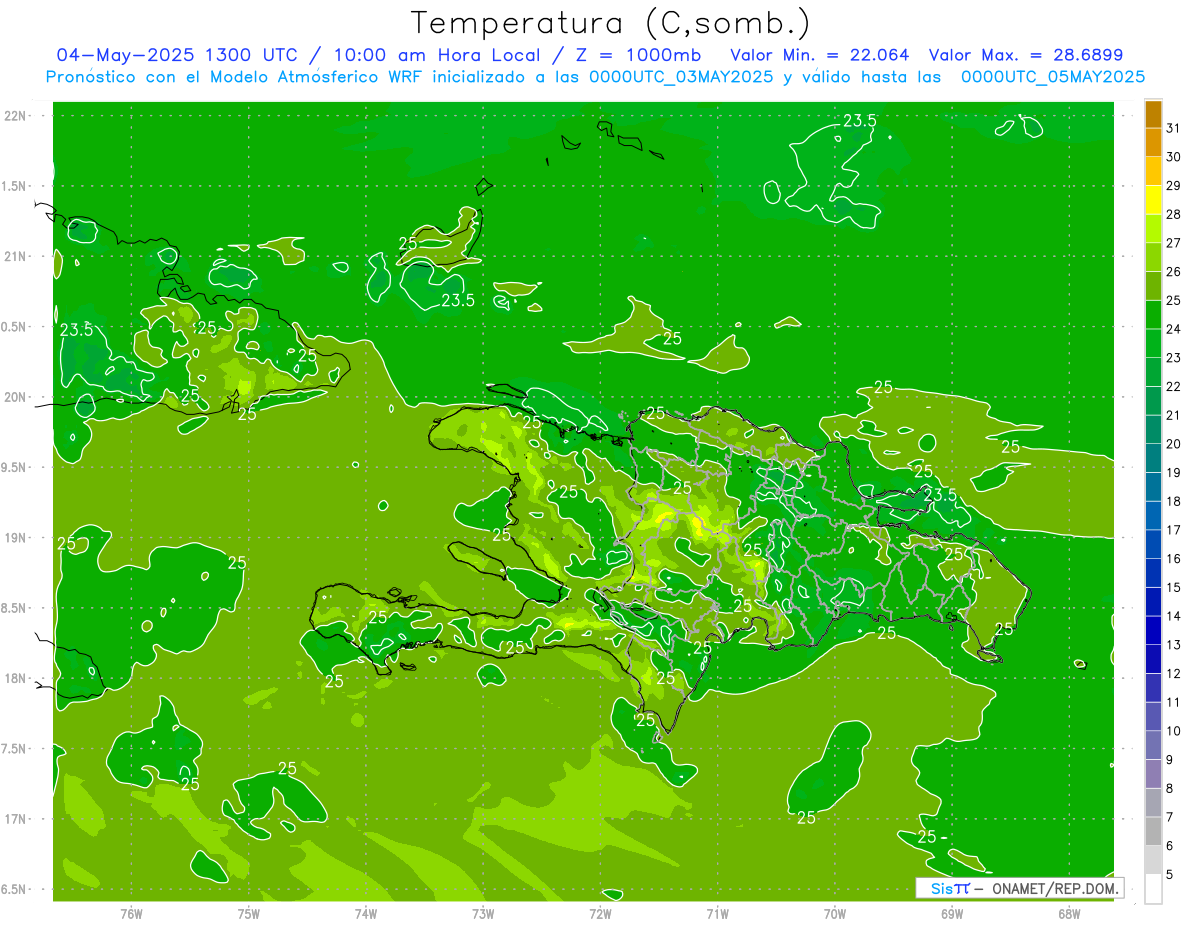Click the latitude label 17N
This screenshot has width=1200, height=927.
tap(16, 819)
